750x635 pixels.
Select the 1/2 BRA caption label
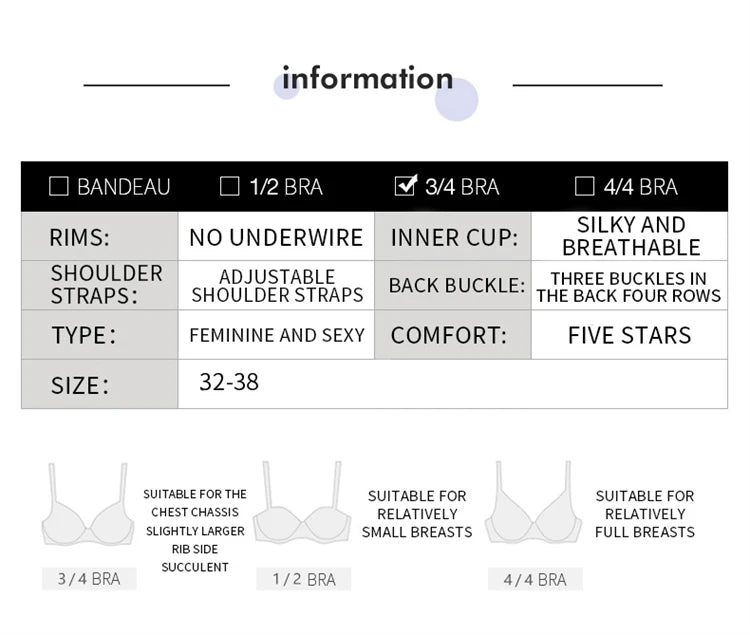click(304, 579)
